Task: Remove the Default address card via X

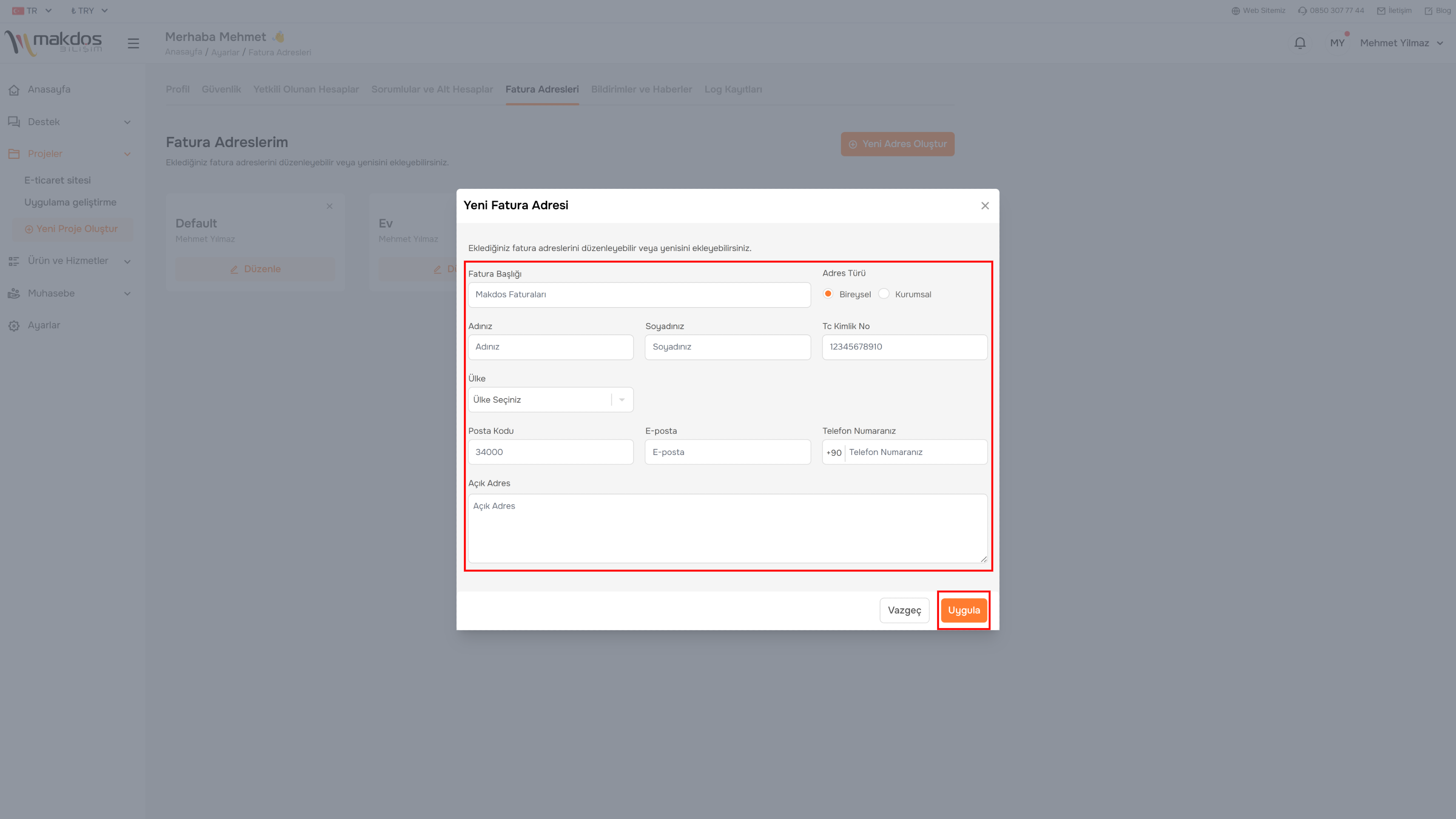Action: click(329, 206)
